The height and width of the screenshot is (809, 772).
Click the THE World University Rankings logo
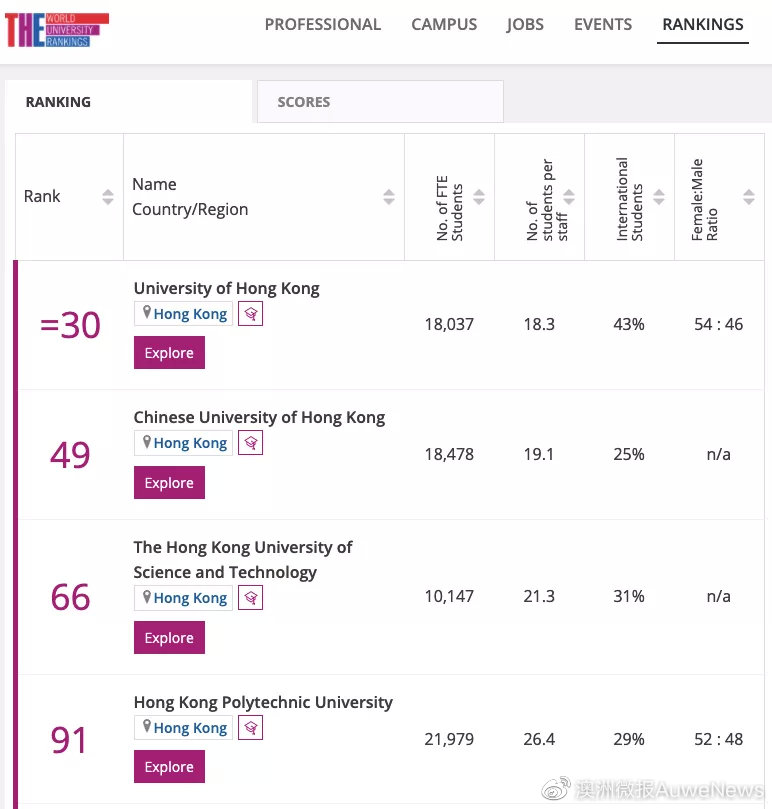[56, 30]
